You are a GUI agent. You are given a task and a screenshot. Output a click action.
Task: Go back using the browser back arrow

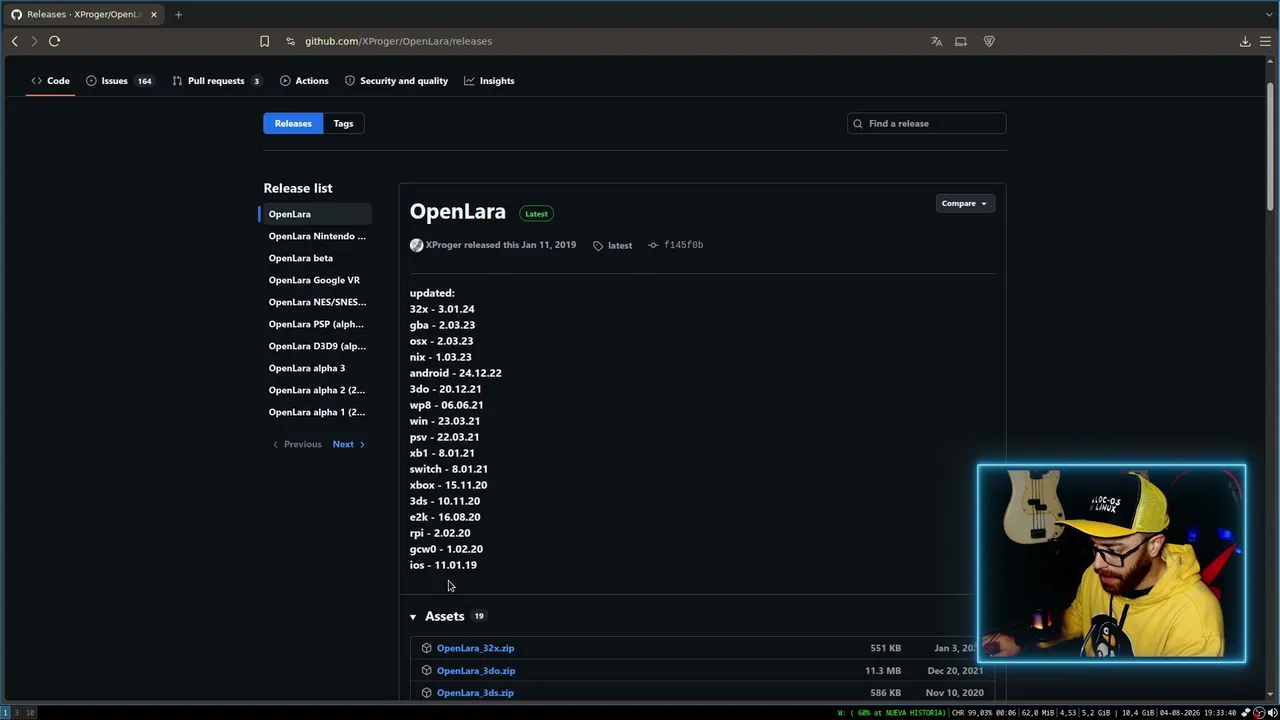[14, 41]
